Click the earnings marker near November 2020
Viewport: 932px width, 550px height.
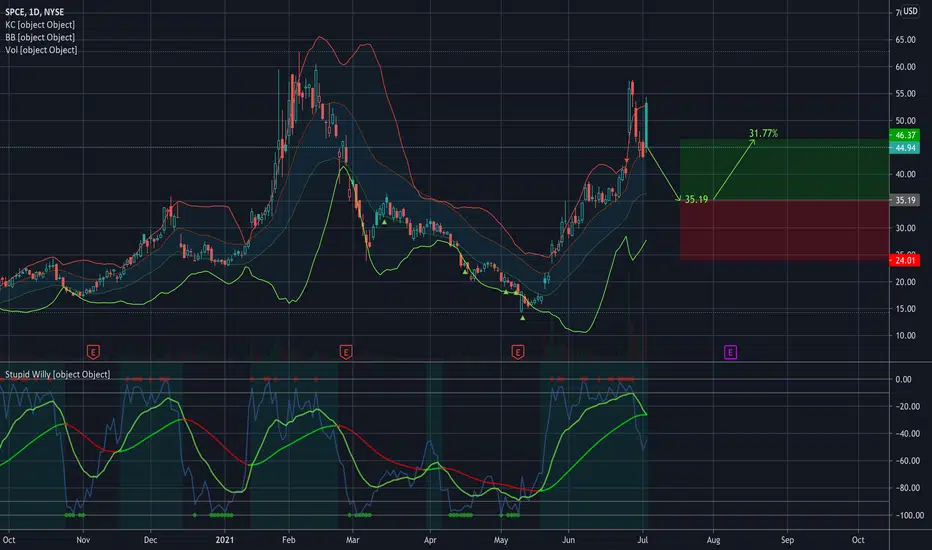[93, 352]
